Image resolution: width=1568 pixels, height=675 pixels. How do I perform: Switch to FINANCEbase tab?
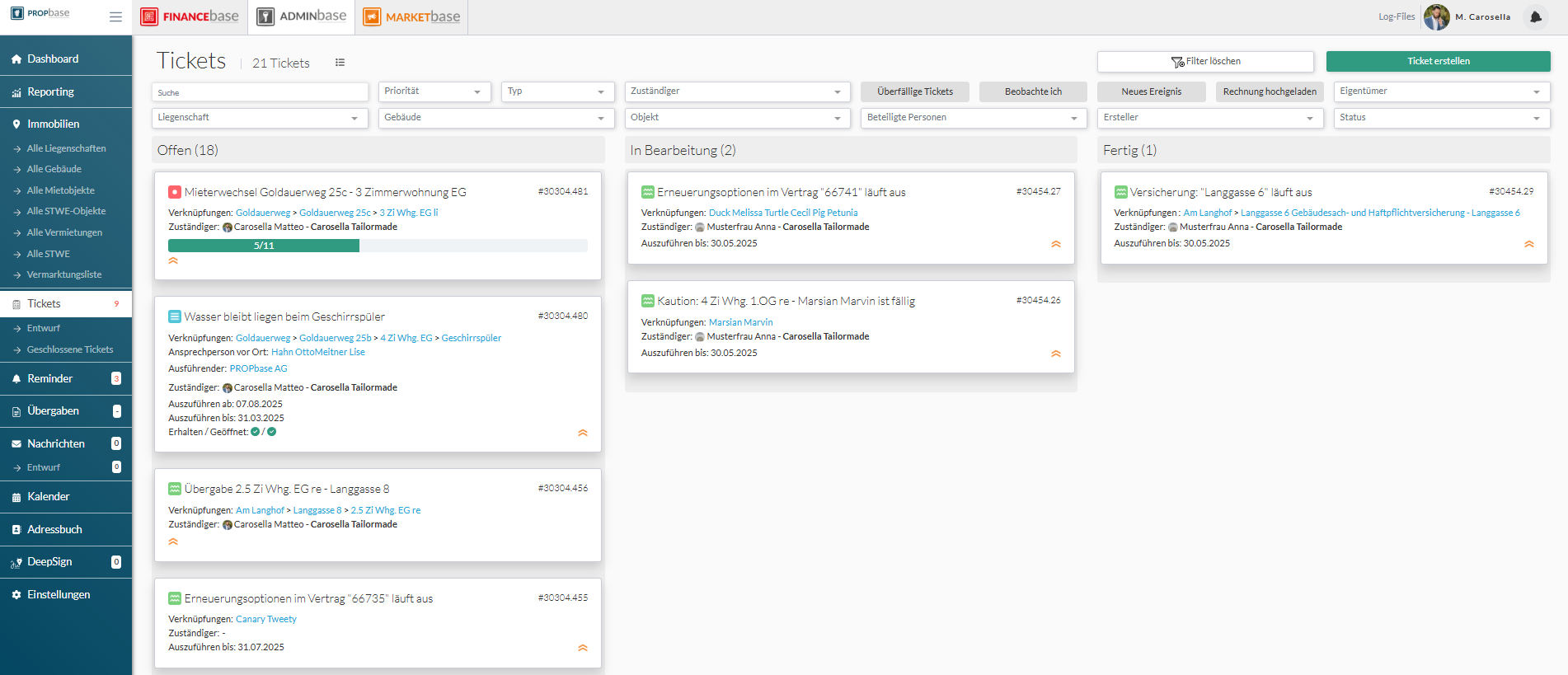pyautogui.click(x=190, y=16)
